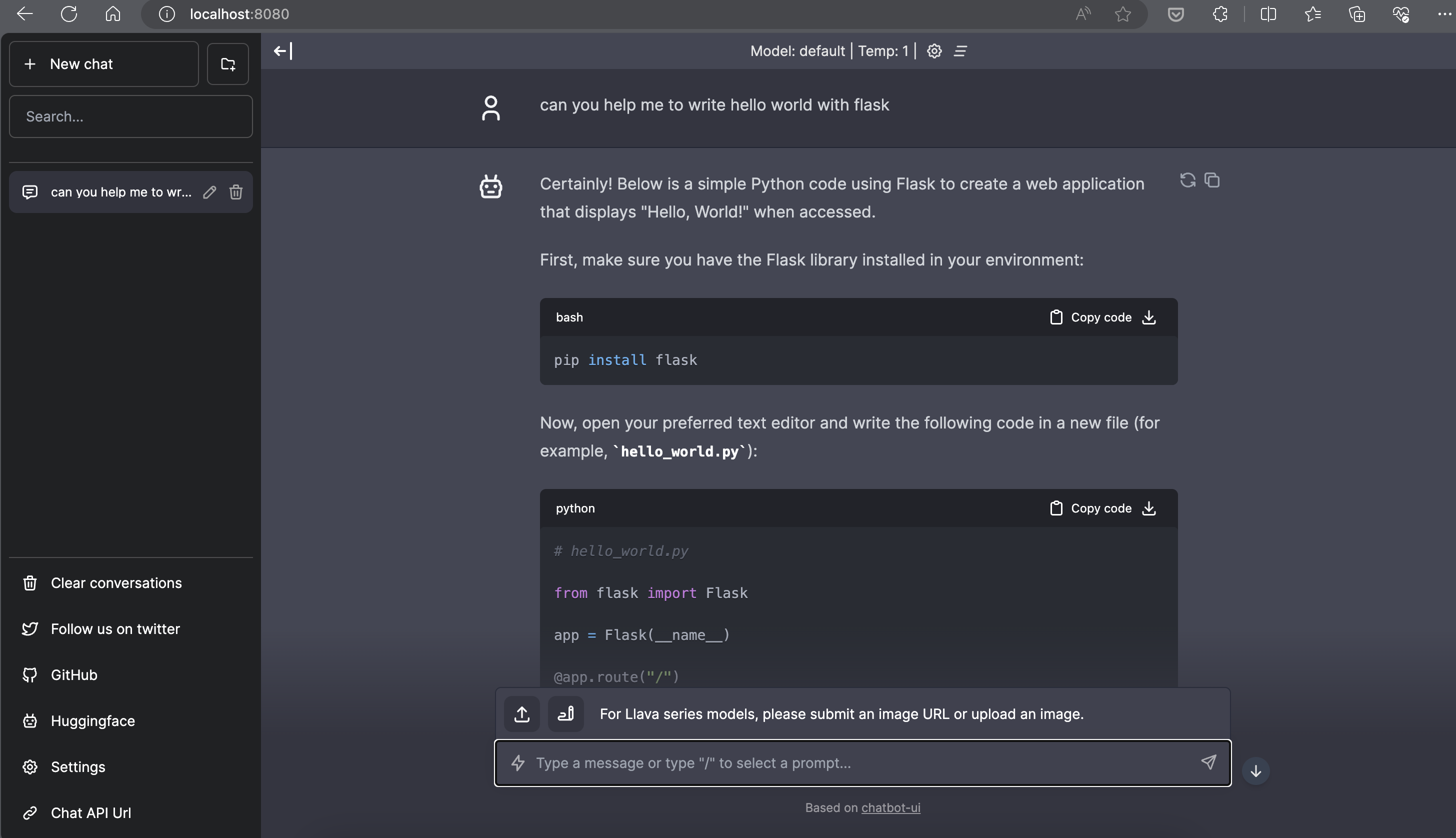Send the message with paper plane icon

tap(1208, 762)
